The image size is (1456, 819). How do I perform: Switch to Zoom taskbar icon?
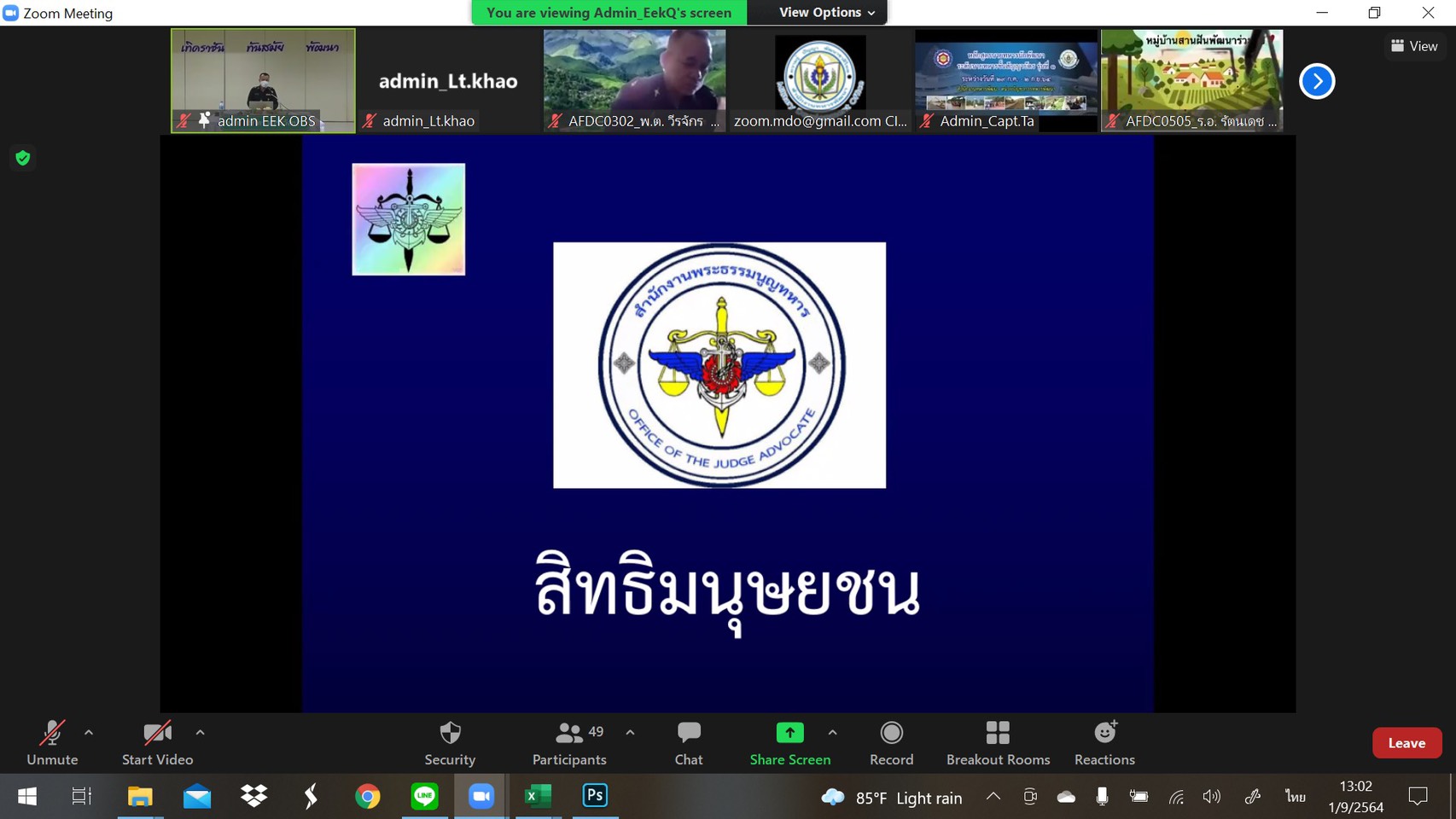point(481,797)
